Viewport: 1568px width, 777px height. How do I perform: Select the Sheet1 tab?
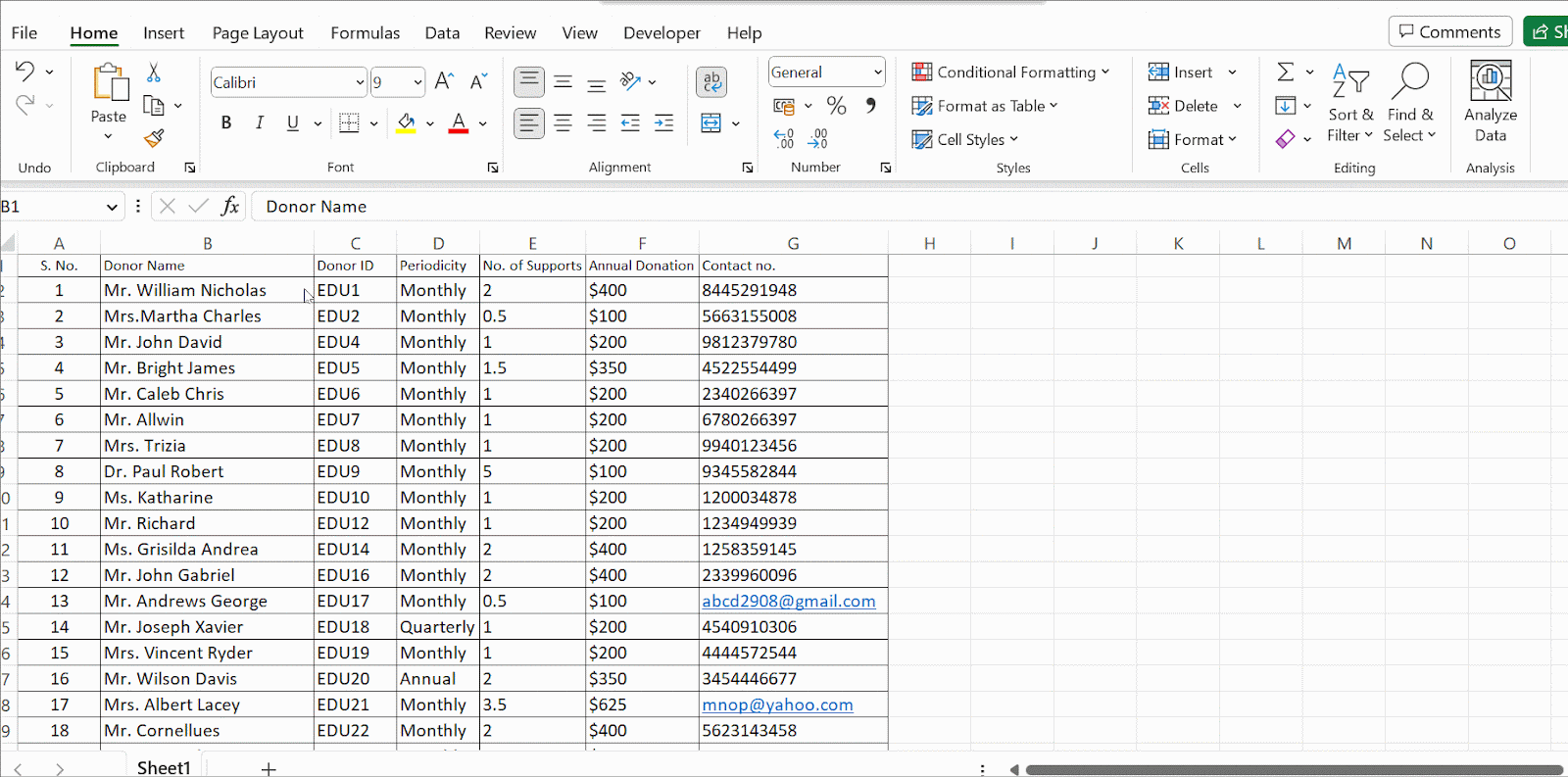(x=164, y=768)
